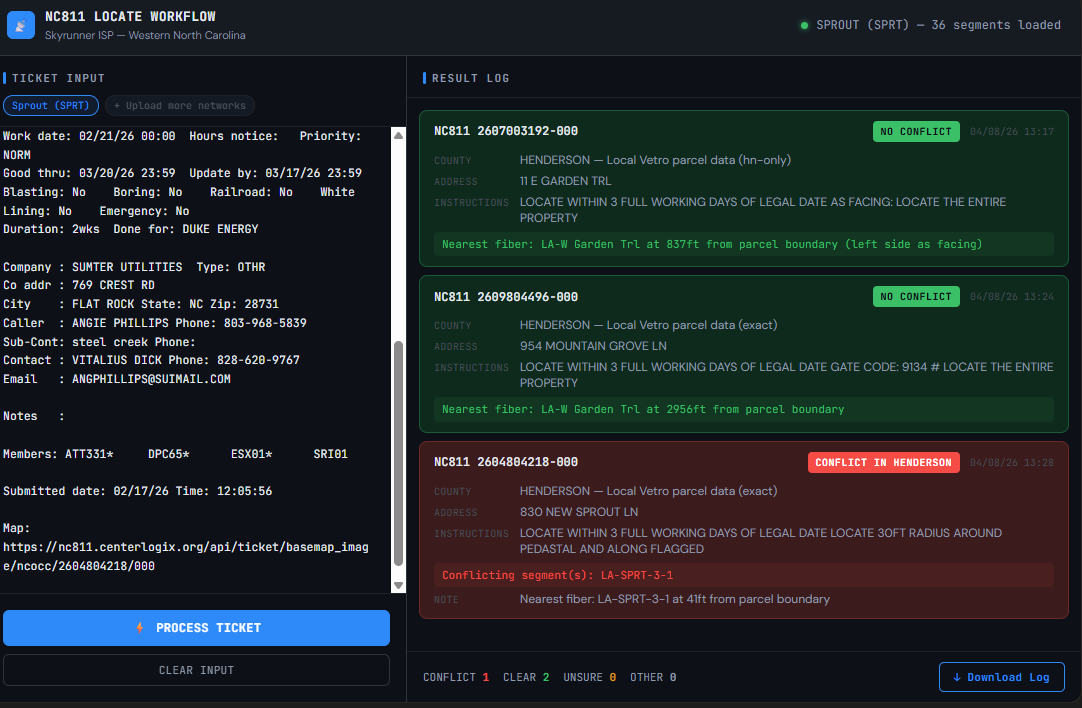Click the ticket text scrollbar down arrow
The width and height of the screenshot is (1082, 708).
398,585
